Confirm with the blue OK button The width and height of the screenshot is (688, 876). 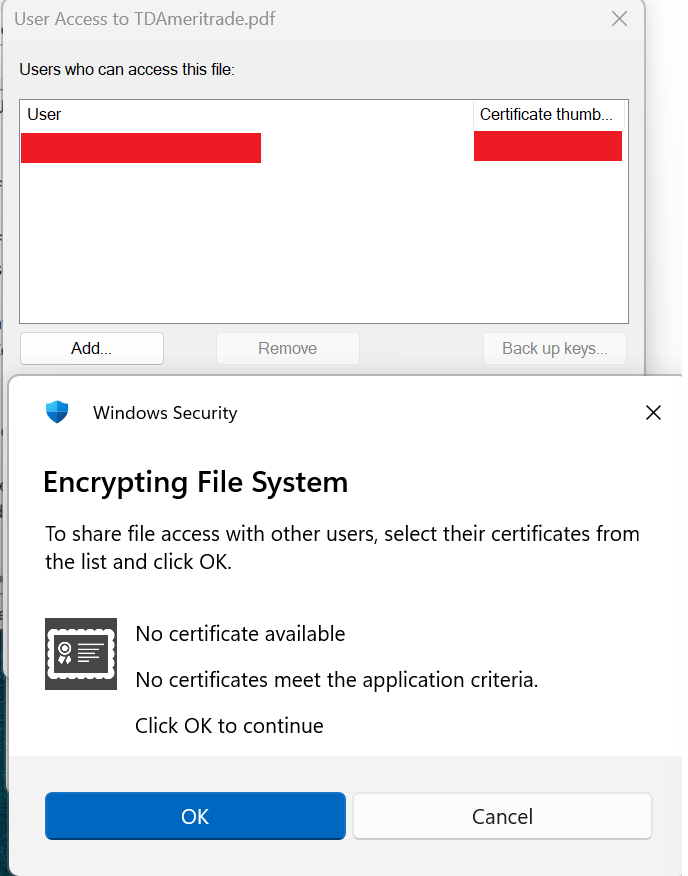195,816
